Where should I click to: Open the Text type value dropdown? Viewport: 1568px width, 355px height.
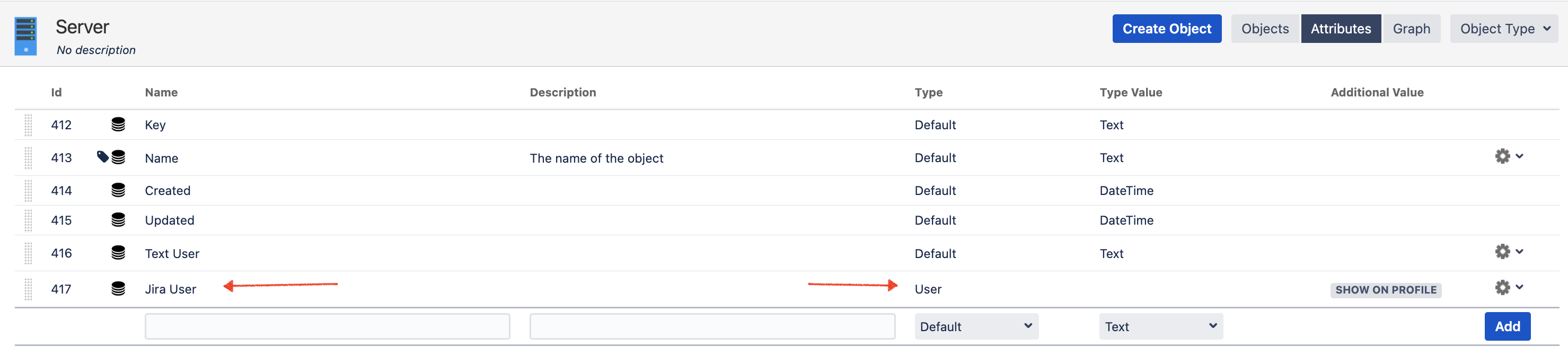(1160, 327)
